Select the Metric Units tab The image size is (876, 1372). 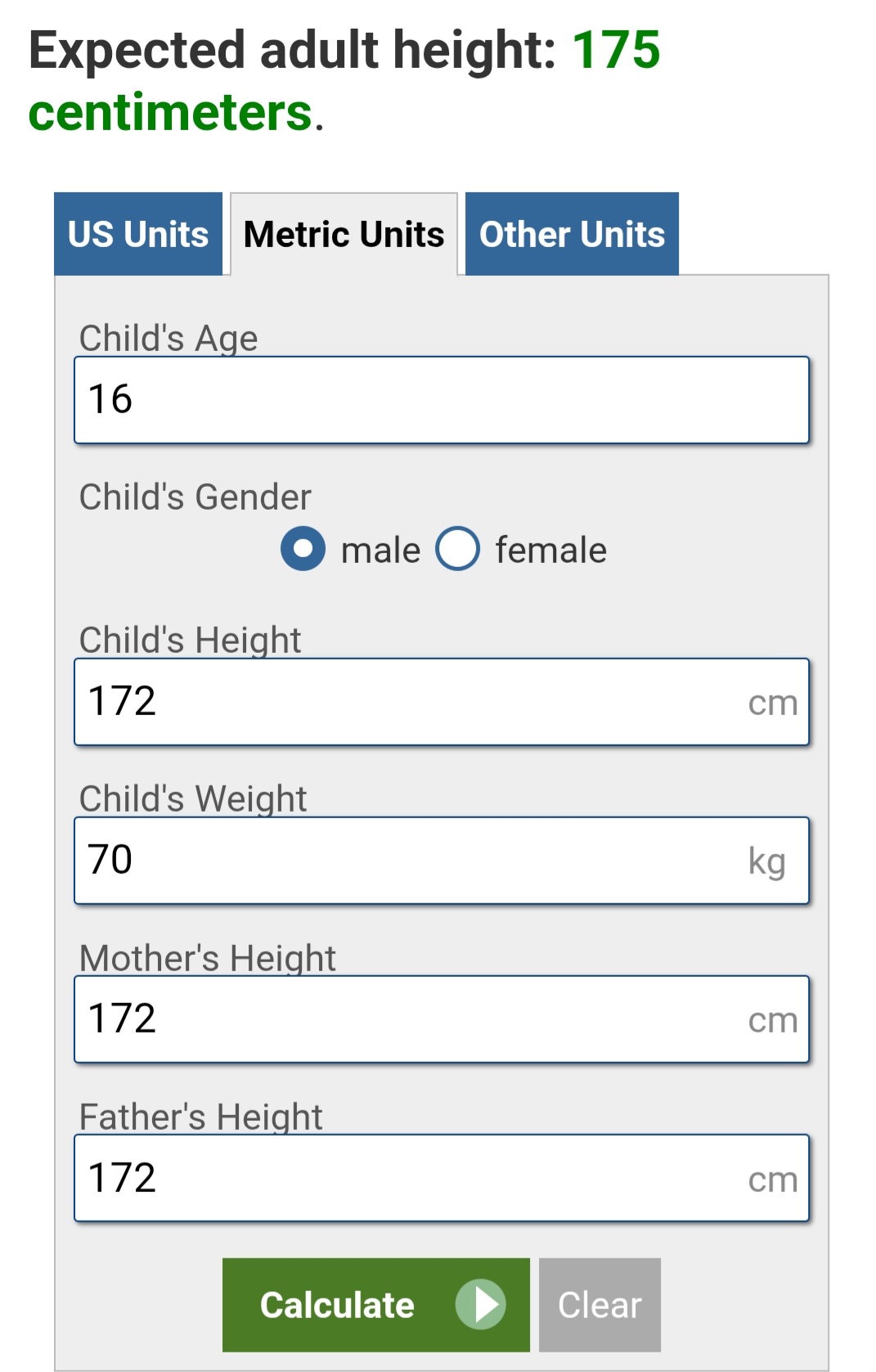click(344, 235)
